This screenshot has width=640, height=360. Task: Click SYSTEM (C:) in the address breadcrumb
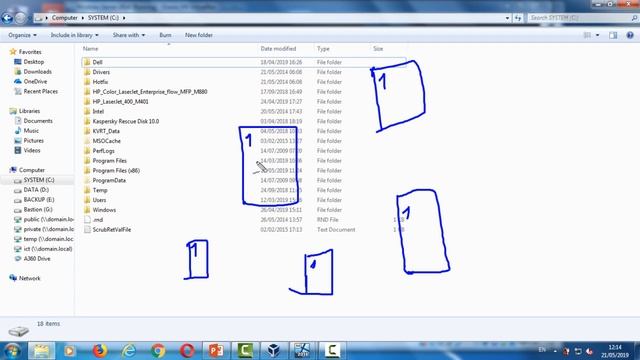click(103, 18)
